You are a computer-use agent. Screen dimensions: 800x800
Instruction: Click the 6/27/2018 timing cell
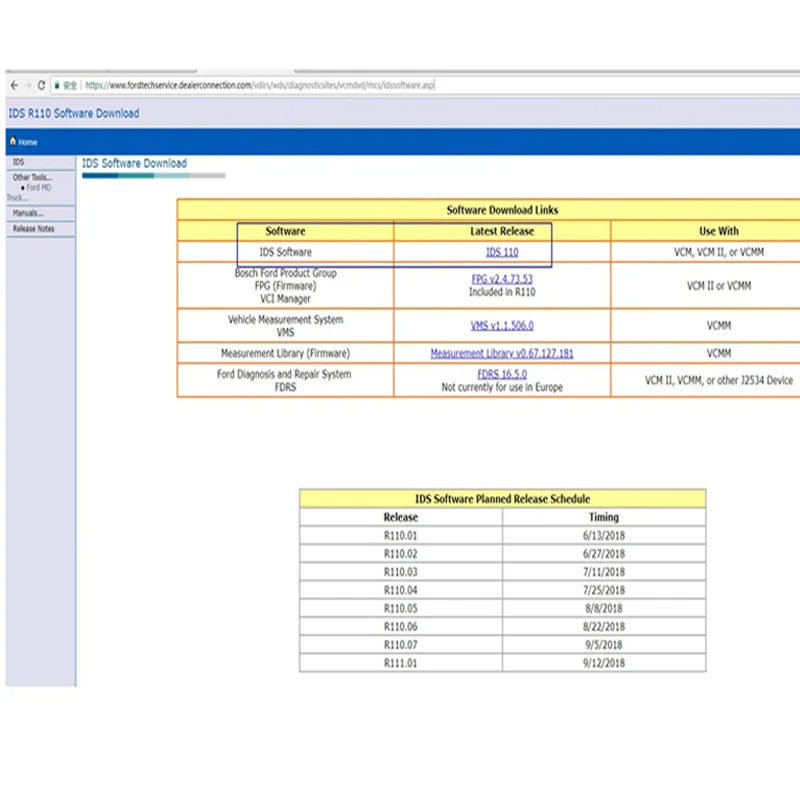click(x=604, y=554)
